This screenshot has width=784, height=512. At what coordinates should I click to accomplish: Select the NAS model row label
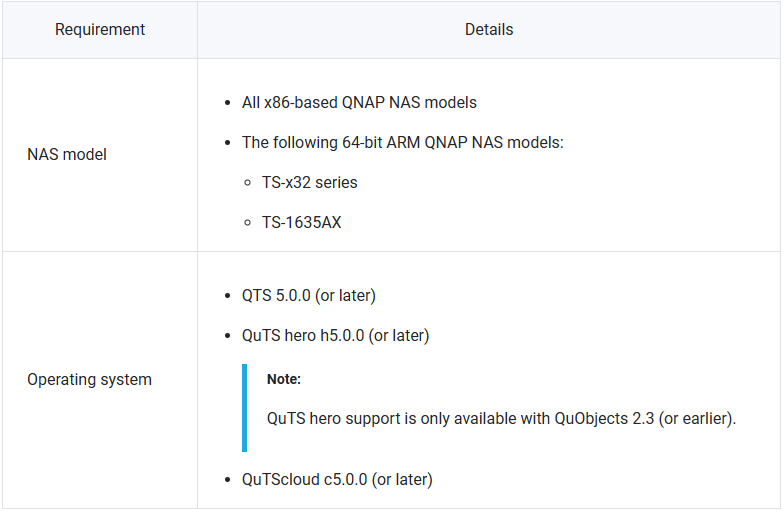point(67,155)
